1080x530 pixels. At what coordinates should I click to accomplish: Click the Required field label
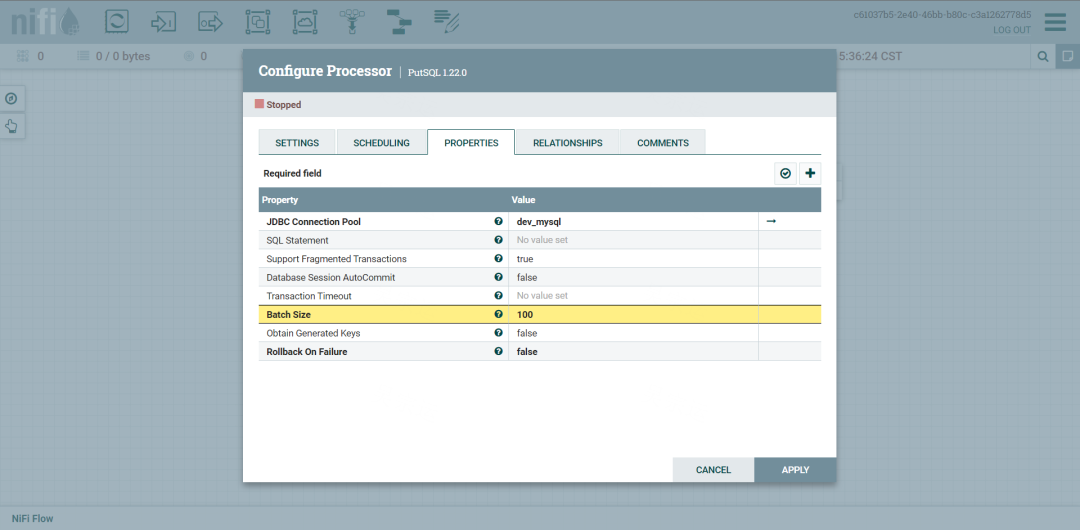293,174
